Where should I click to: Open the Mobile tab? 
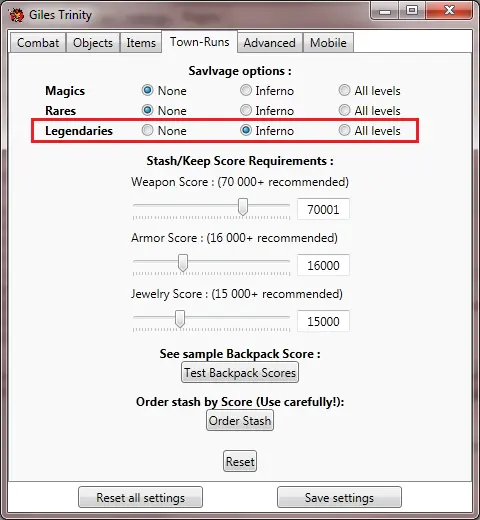[x=328, y=43]
